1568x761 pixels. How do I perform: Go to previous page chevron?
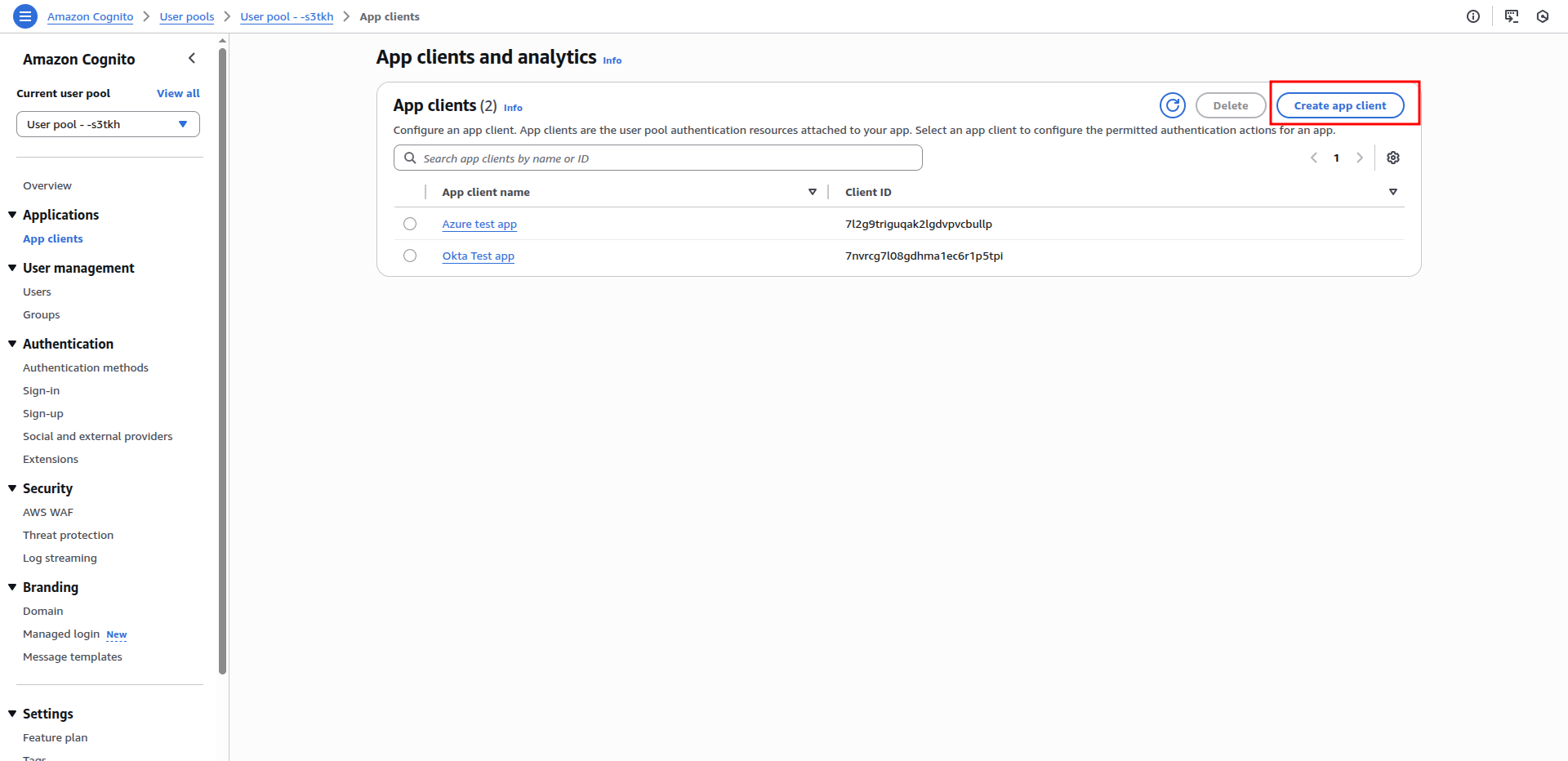1314,158
